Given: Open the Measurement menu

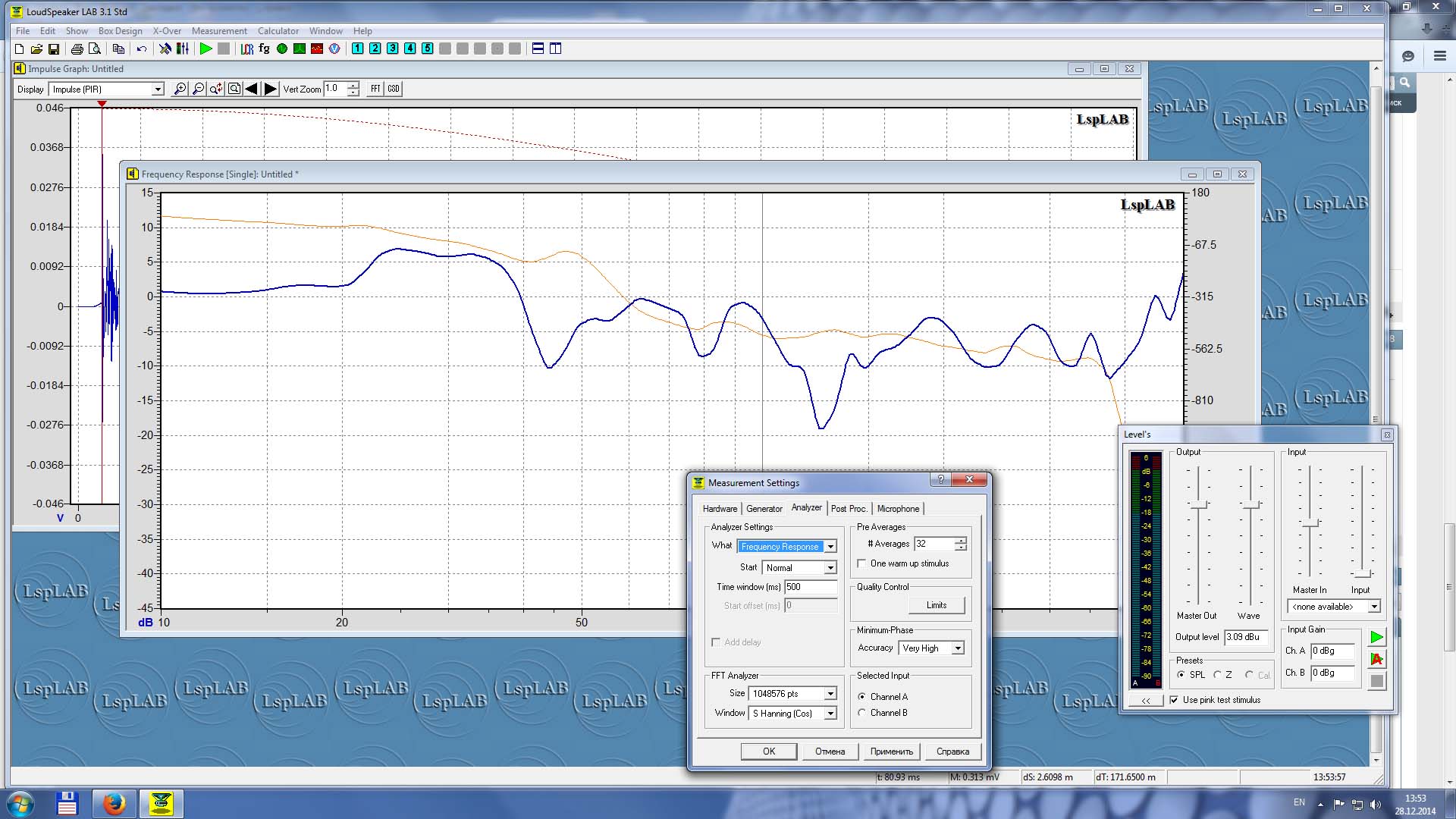Looking at the screenshot, I should click(x=219, y=31).
